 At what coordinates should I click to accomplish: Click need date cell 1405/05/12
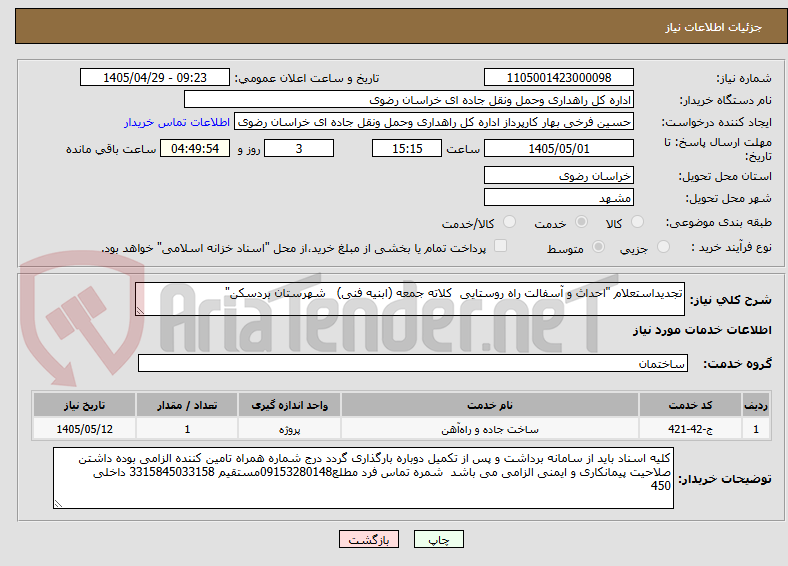click(x=84, y=429)
